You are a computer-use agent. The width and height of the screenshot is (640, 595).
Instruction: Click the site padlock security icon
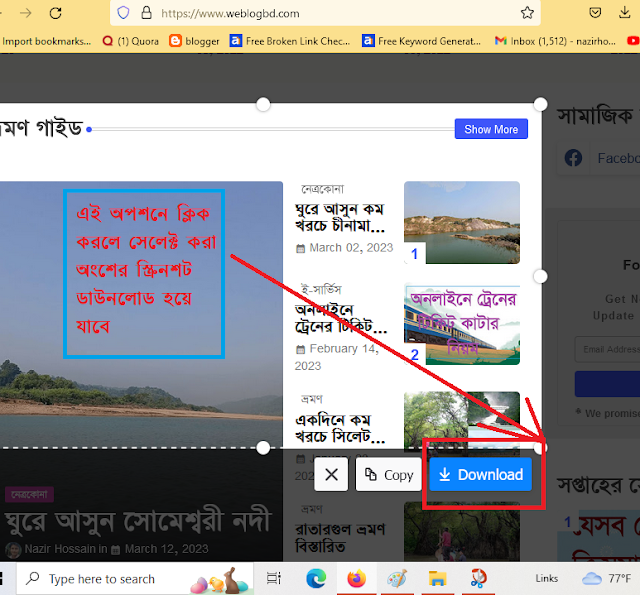pyautogui.click(x=146, y=13)
